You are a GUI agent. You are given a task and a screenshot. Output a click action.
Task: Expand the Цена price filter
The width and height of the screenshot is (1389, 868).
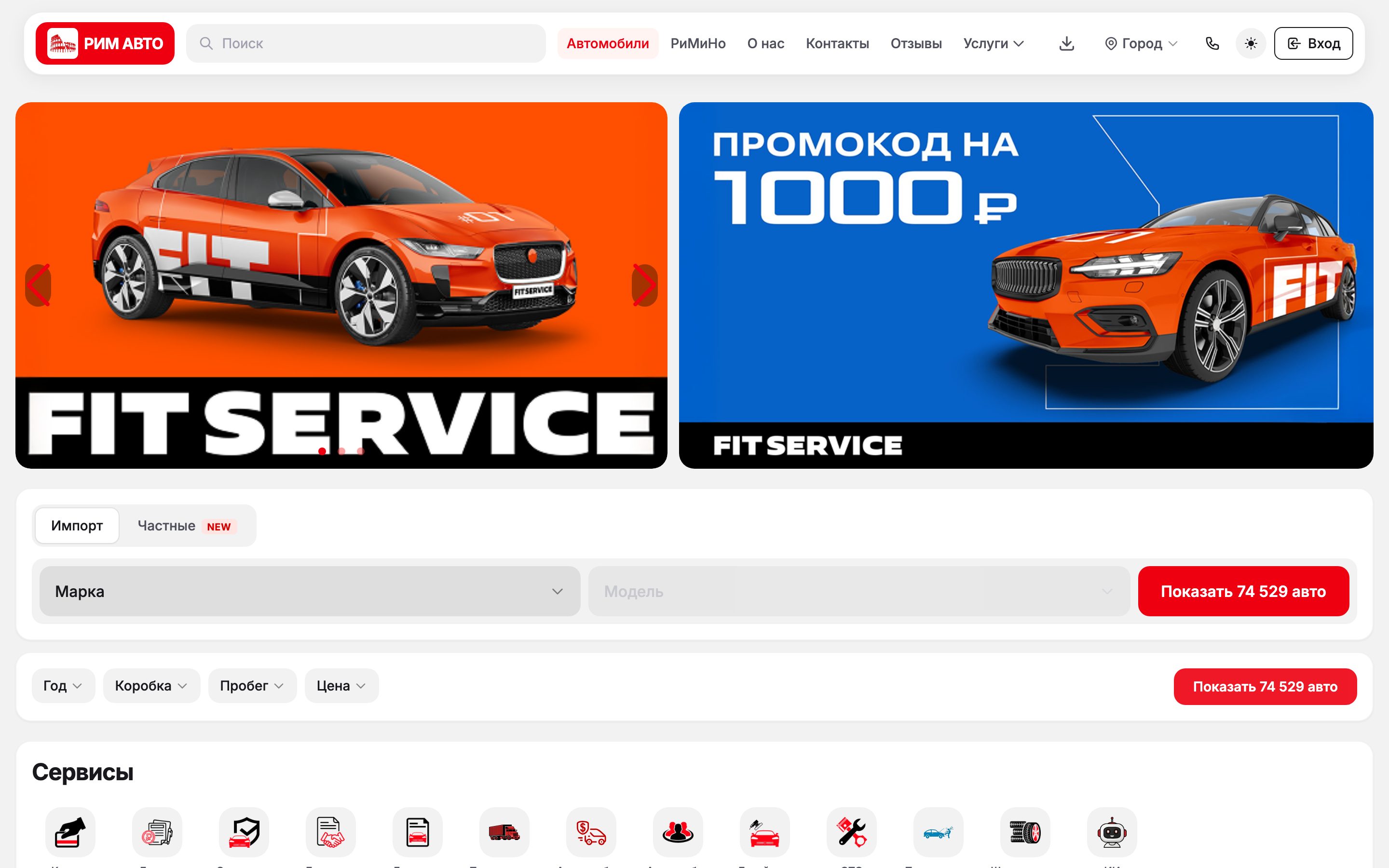[341, 686]
